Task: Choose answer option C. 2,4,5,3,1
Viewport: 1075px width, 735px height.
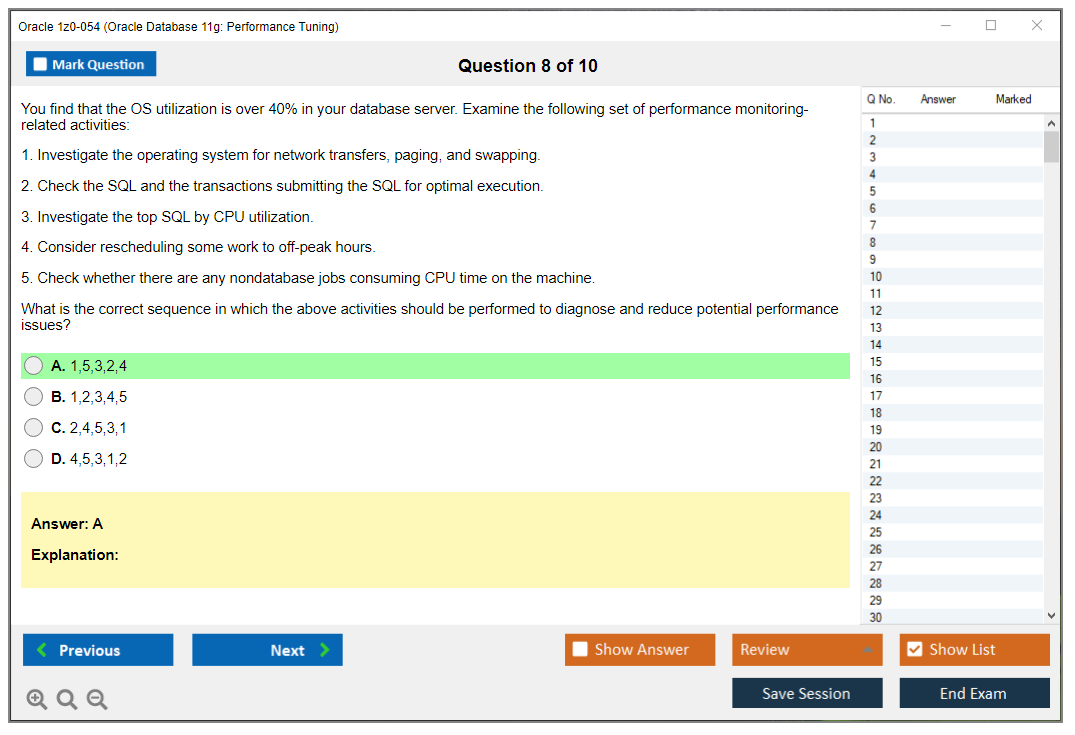Action: (x=34, y=428)
